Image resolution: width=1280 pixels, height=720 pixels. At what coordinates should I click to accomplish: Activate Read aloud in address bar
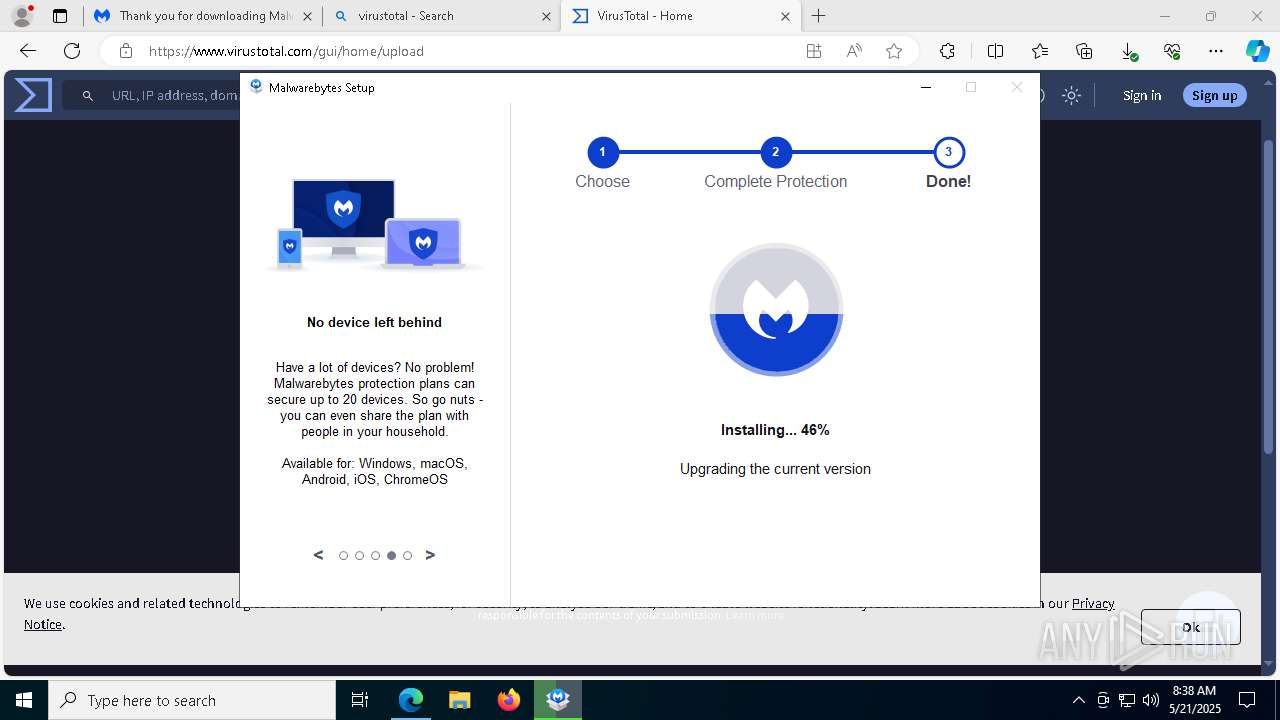(x=854, y=51)
